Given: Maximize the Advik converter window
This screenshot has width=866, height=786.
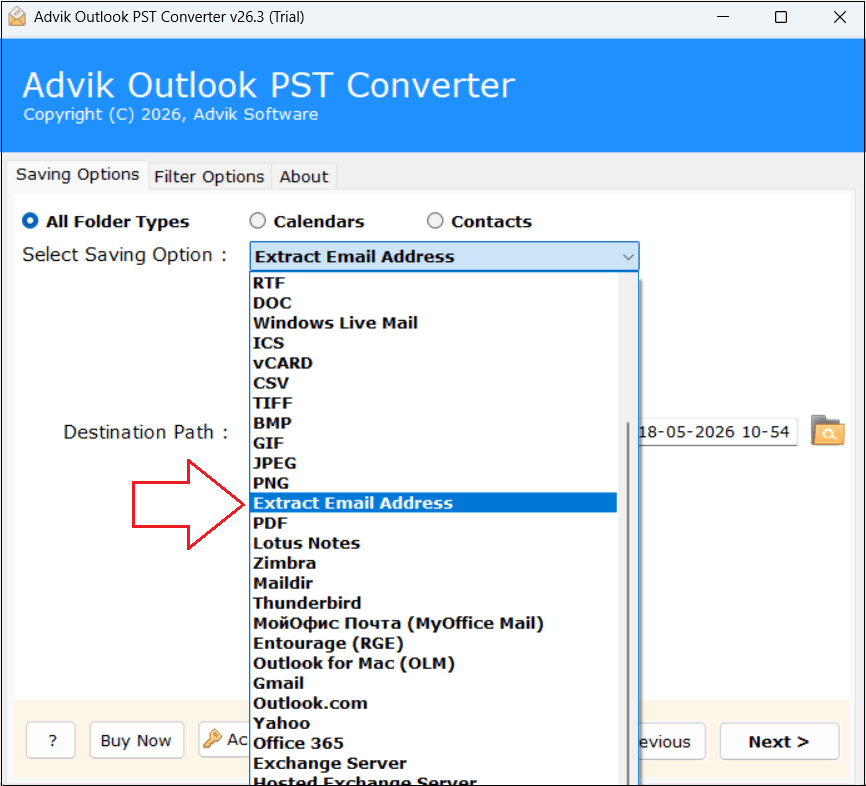Looking at the screenshot, I should pyautogui.click(x=781, y=17).
